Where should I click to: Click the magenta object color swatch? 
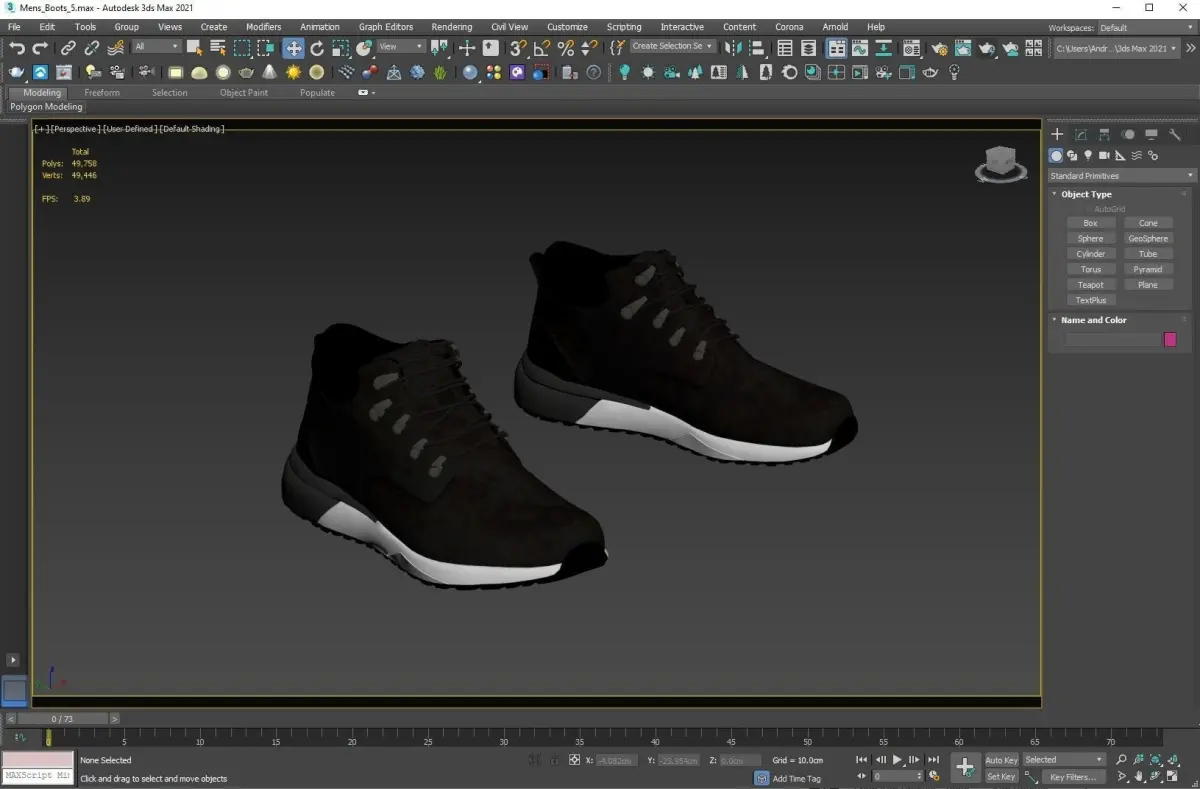coord(1170,340)
